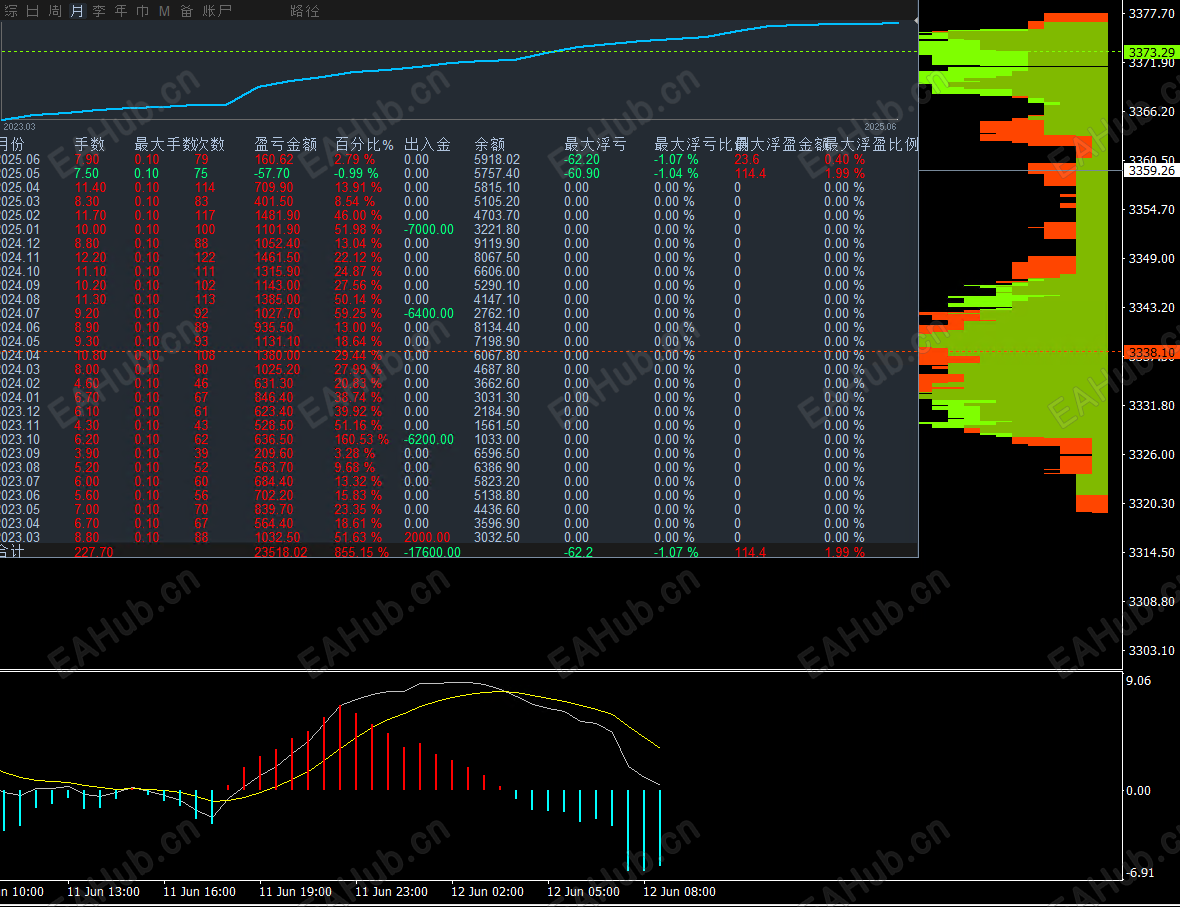Image resolution: width=1180 pixels, height=907 pixels.
Task: Select the percentage value 59.25 %
Action: (x=357, y=314)
